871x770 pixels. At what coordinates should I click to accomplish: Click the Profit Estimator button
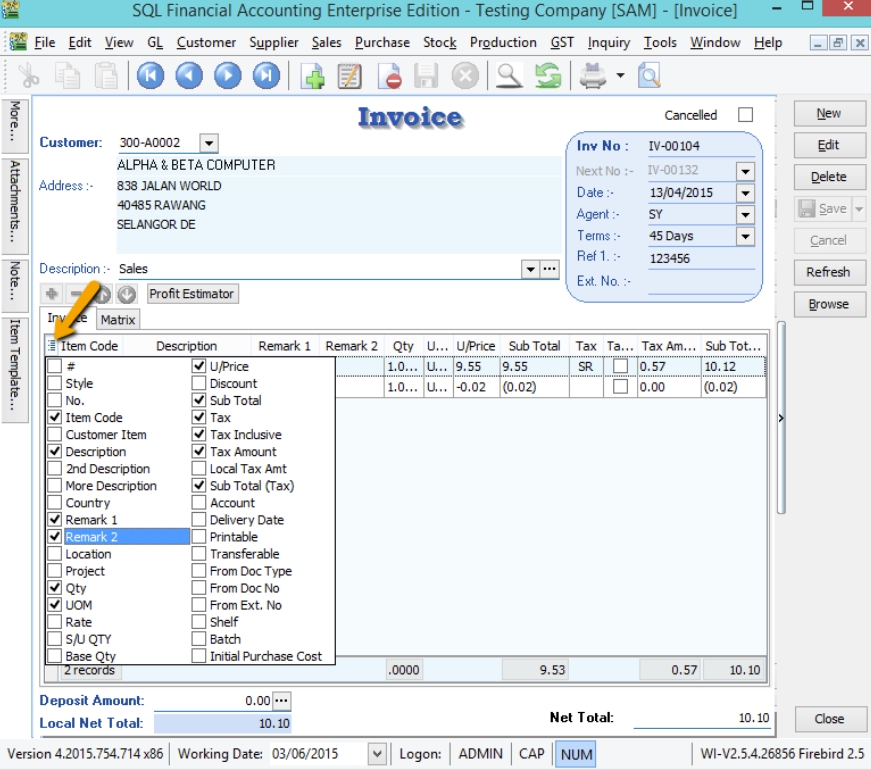[193, 294]
